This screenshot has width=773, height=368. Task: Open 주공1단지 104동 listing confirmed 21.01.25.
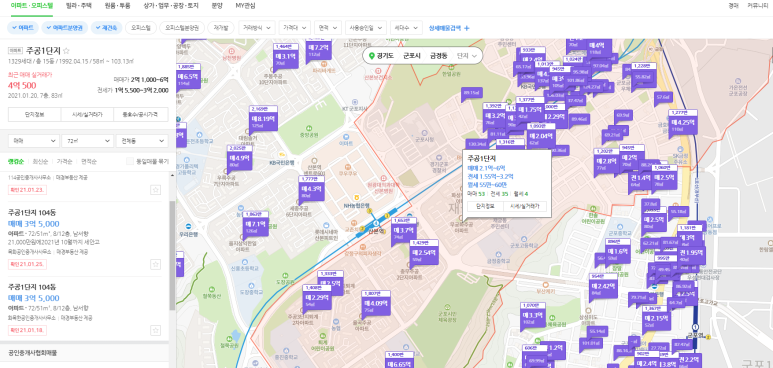(x=85, y=239)
